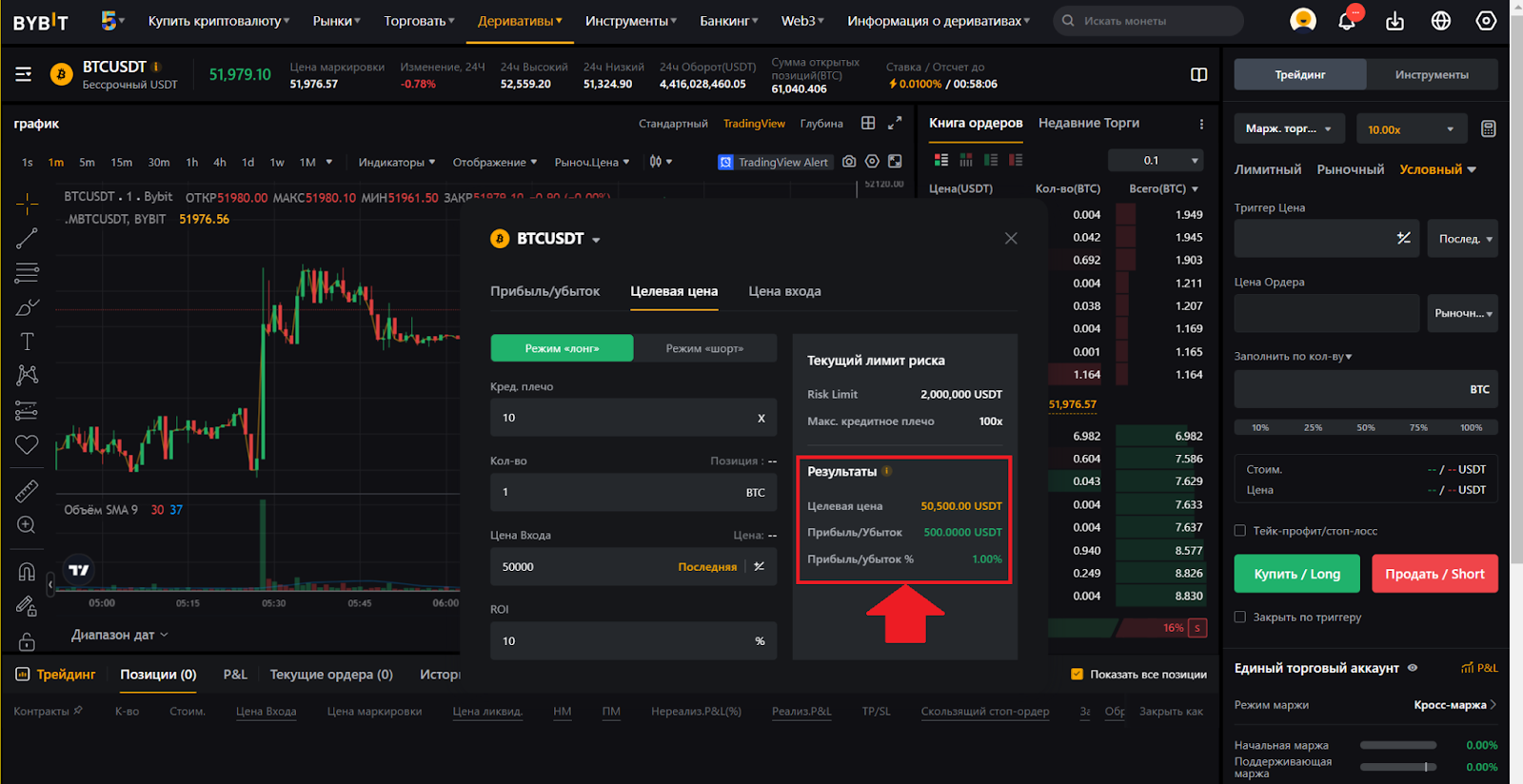Select the text tool on chart toolbar
Screen dimensions: 1523x784
pos(27,342)
